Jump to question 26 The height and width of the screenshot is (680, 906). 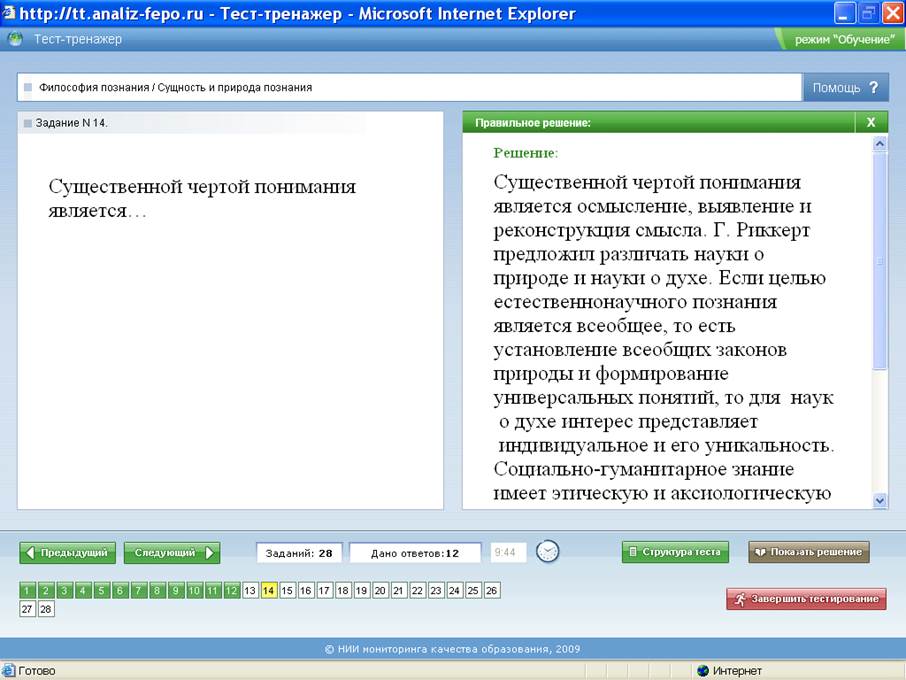click(x=492, y=590)
